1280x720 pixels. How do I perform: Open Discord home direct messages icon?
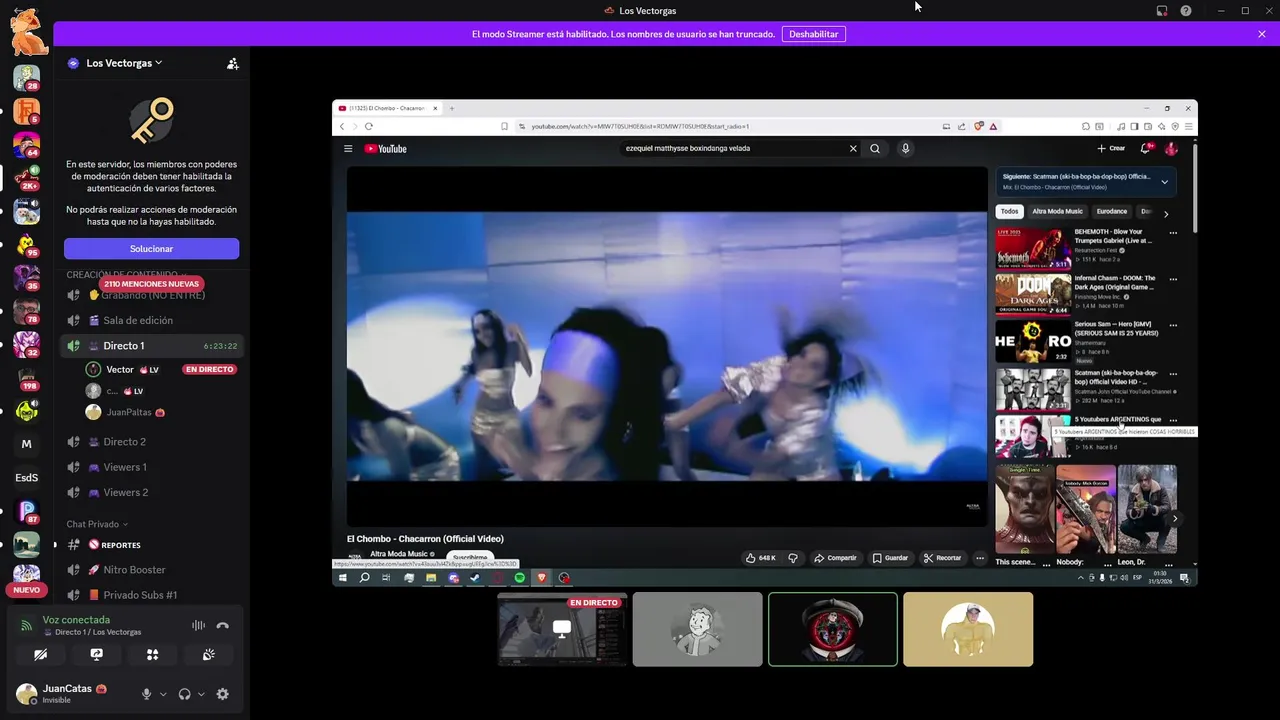(27, 33)
